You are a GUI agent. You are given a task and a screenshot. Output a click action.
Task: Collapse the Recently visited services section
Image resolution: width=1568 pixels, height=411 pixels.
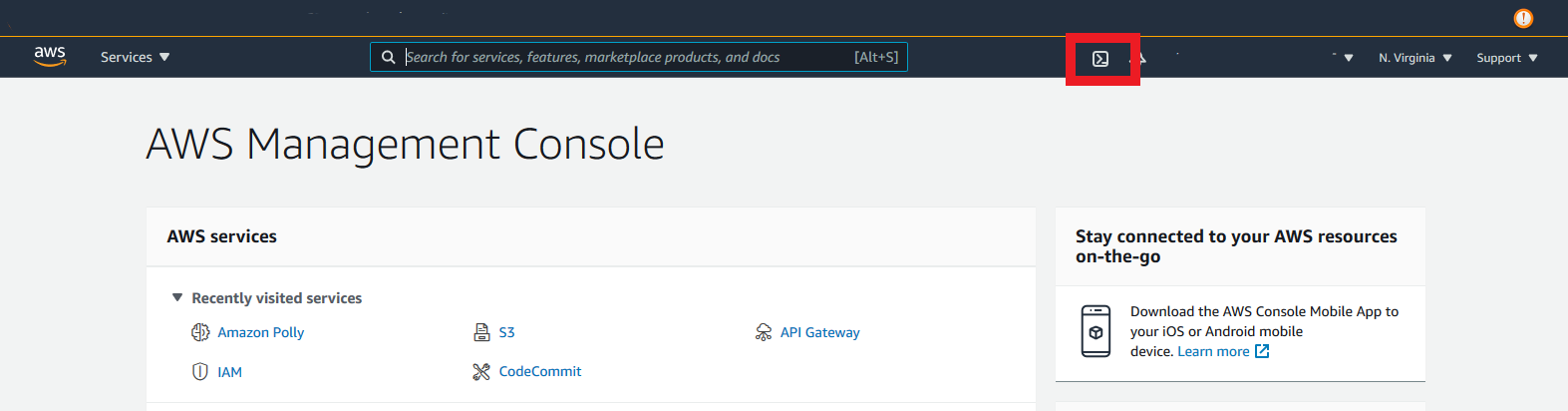pos(177,297)
